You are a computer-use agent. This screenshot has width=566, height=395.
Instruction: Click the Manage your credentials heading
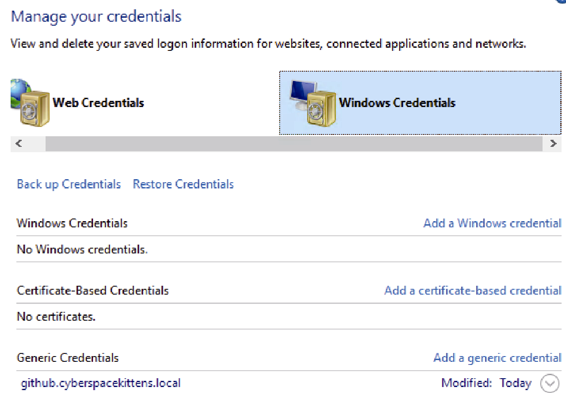coord(96,17)
